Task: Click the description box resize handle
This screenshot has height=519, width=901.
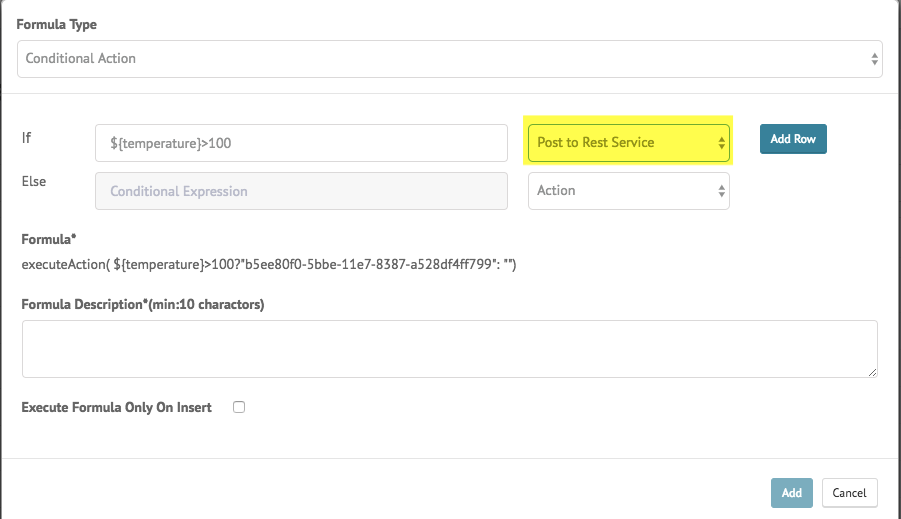Action: click(872, 372)
